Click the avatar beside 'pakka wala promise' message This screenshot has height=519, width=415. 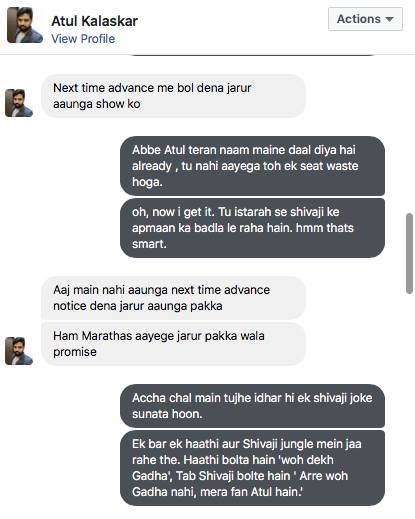pyautogui.click(x=19, y=351)
